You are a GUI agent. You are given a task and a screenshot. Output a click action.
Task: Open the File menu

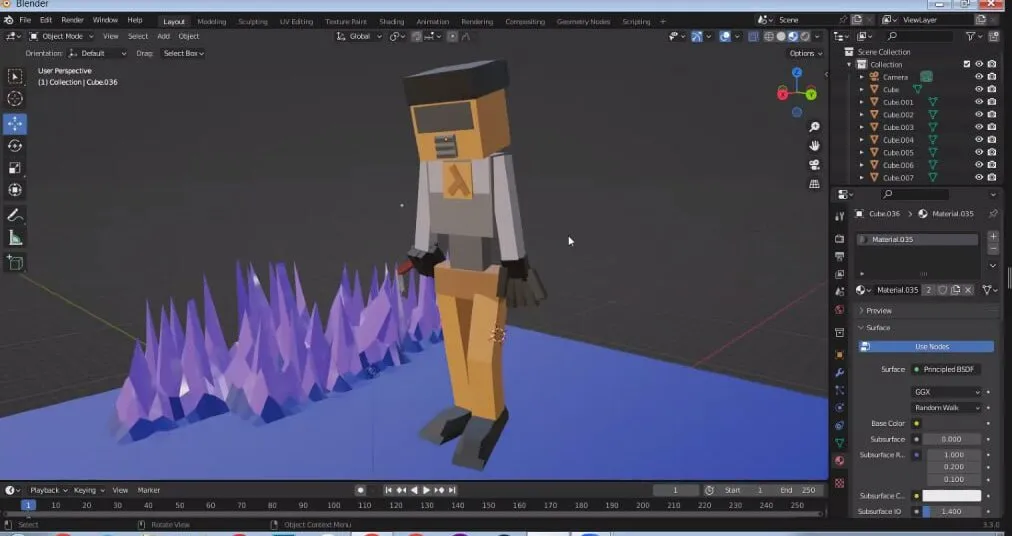point(25,20)
